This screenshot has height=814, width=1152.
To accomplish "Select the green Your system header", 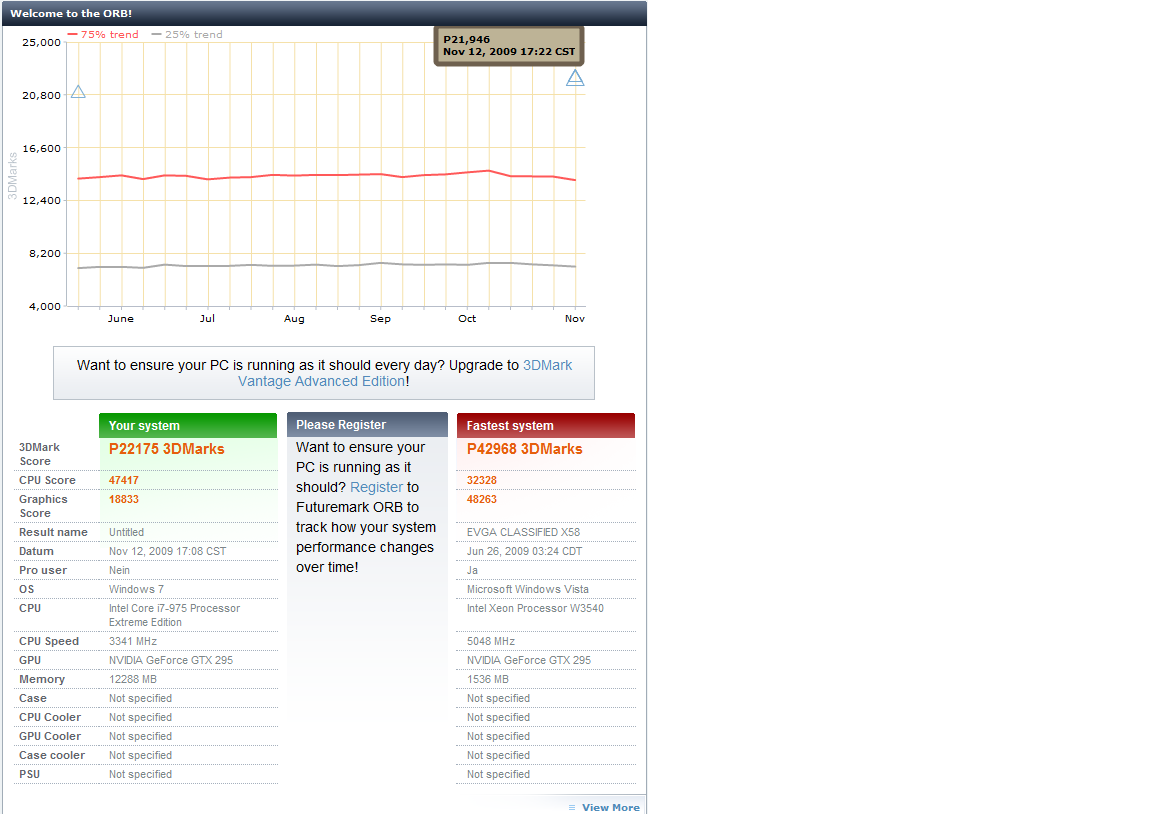I will (x=188, y=425).
